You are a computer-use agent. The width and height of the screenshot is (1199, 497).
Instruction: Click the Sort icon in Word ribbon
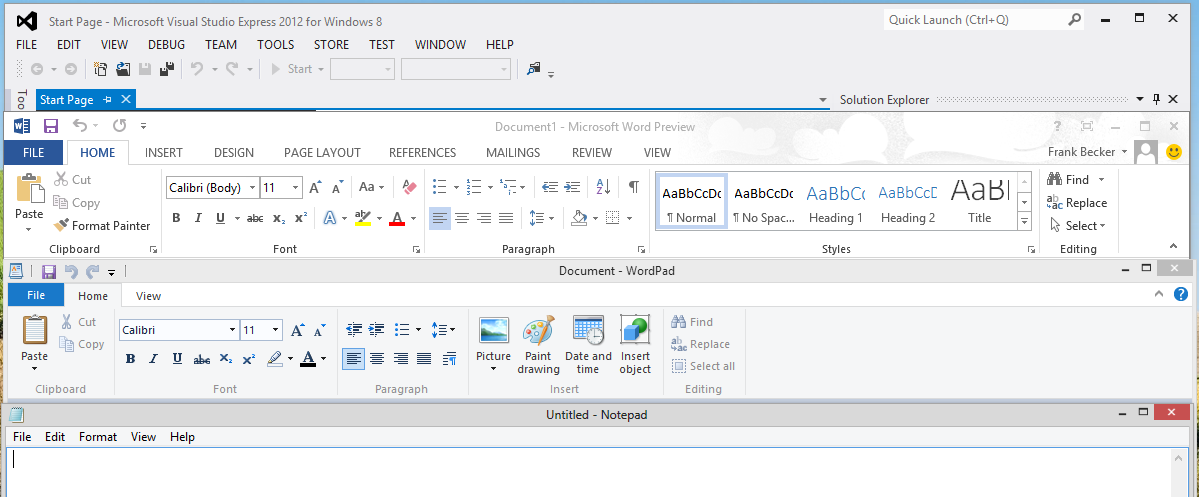[603, 187]
